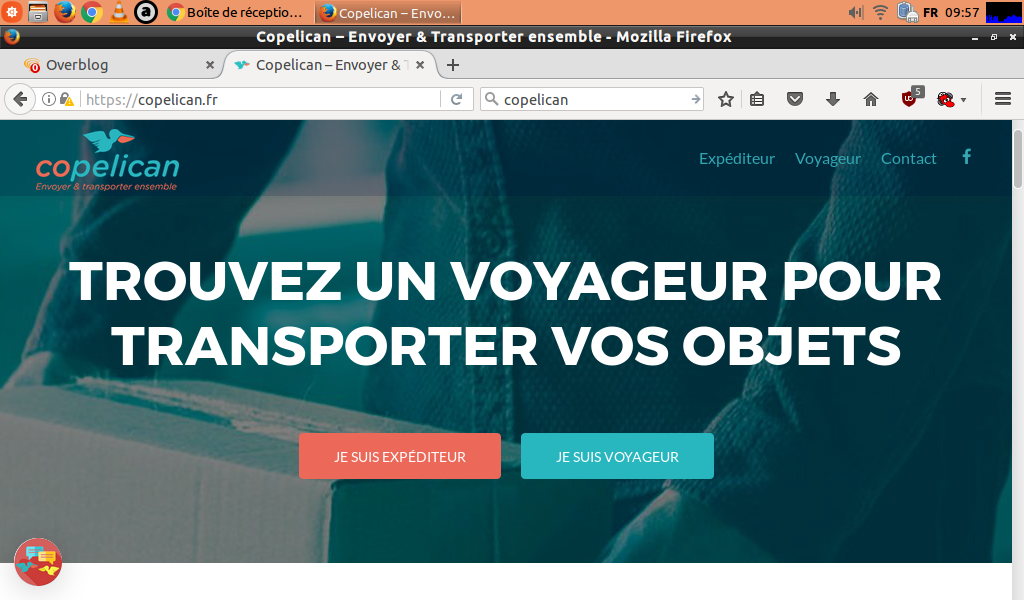The height and width of the screenshot is (600, 1024).
Task: Go back using the browser back arrow
Action: [x=20, y=99]
